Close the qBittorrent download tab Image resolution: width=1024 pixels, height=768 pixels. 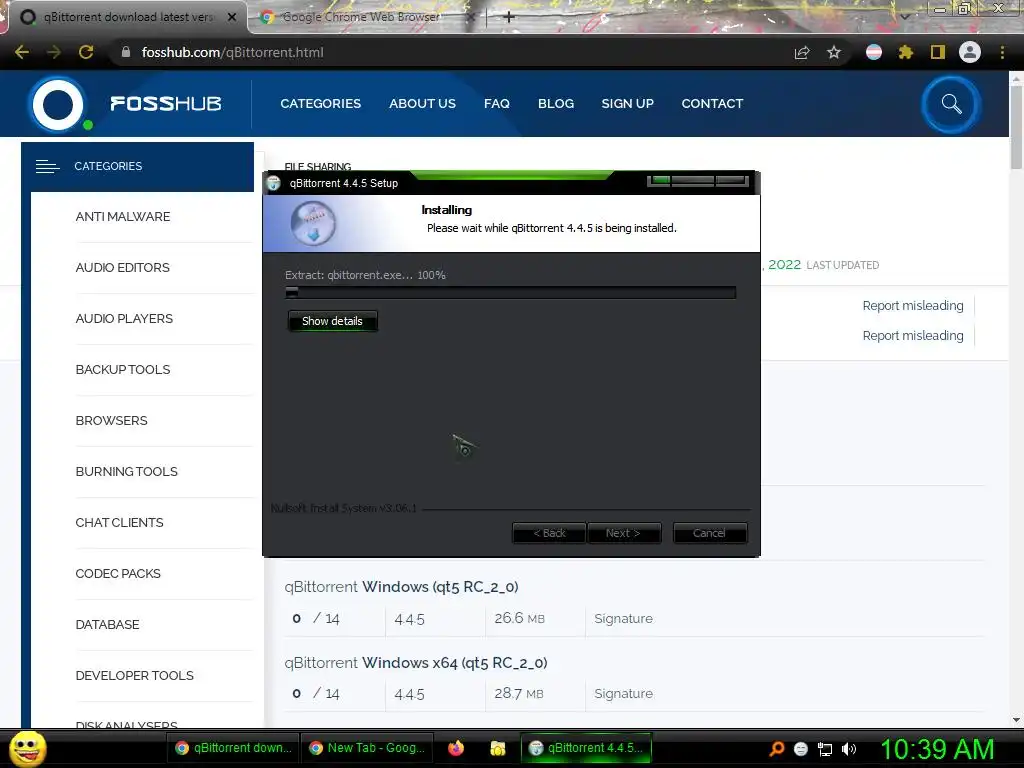click(x=232, y=17)
